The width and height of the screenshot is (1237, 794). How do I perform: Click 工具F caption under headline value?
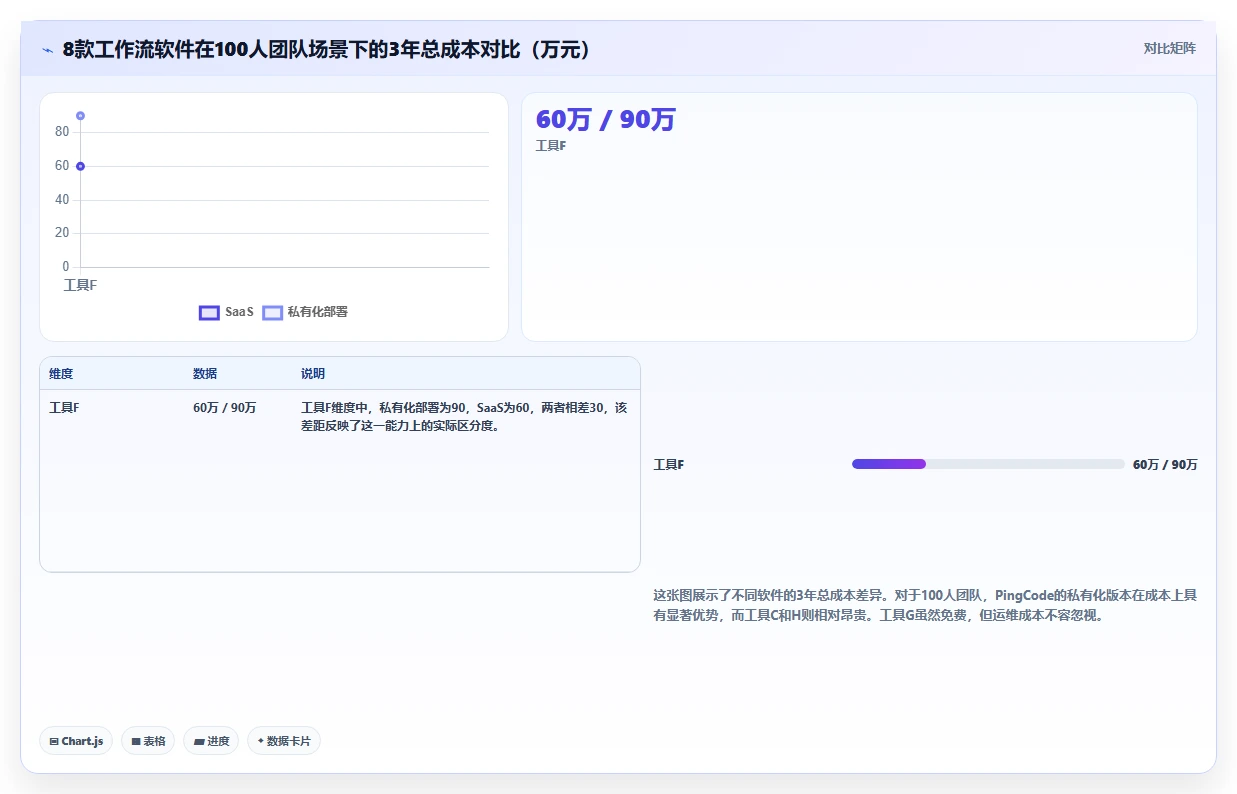click(x=551, y=146)
